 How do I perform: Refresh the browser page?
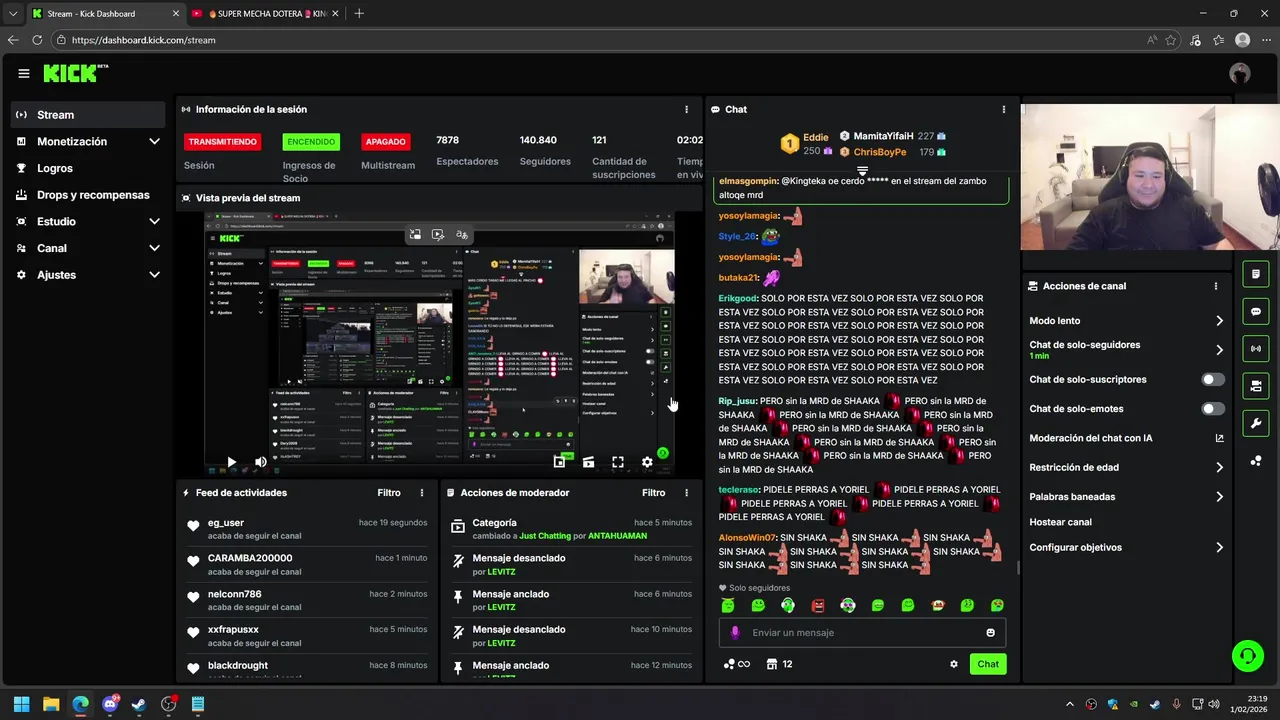point(37,40)
